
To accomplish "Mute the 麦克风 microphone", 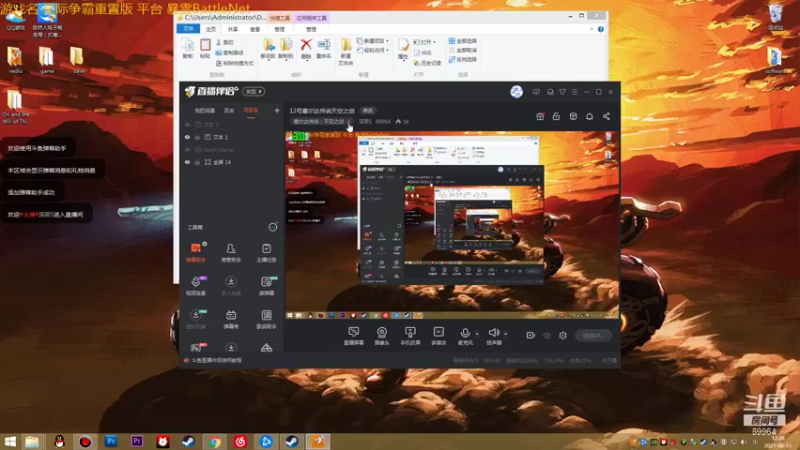I will coord(465,336).
